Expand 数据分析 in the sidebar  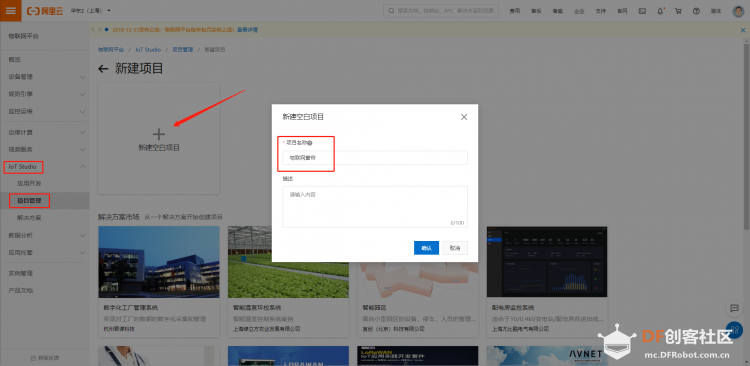point(44,235)
